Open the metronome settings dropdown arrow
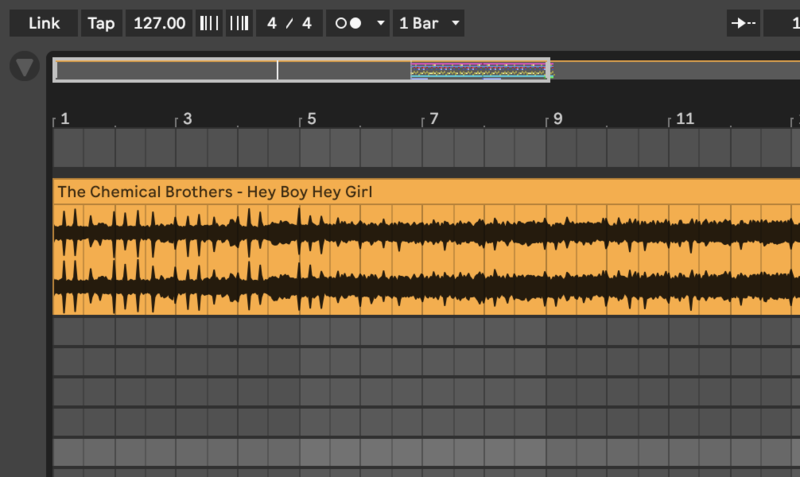Screen dimensions: 800x477 [381, 23]
